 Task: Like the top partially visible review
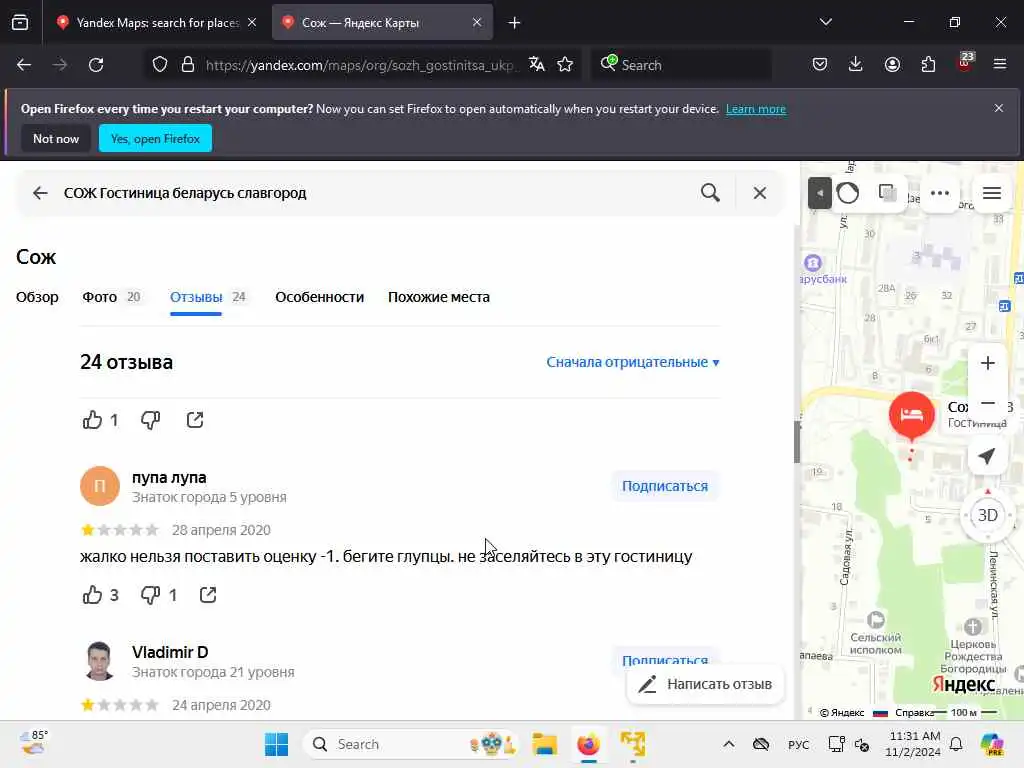(92, 419)
